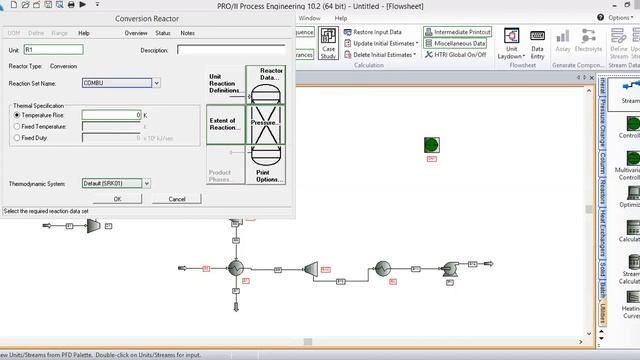640x360 pixels.
Task: Open Reactor Data button
Action: pyautogui.click(x=266, y=84)
